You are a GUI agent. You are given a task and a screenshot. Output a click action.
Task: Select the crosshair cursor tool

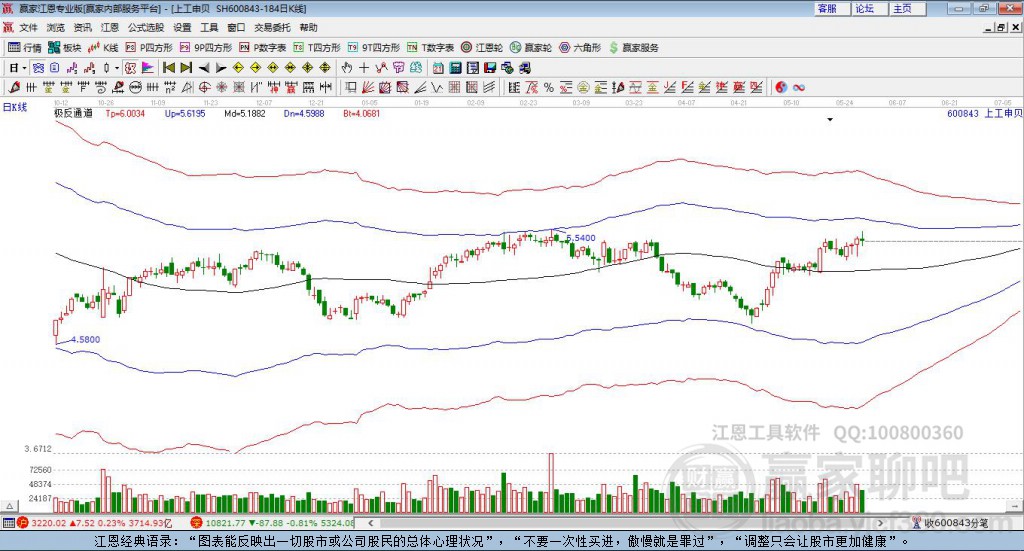tap(364, 68)
